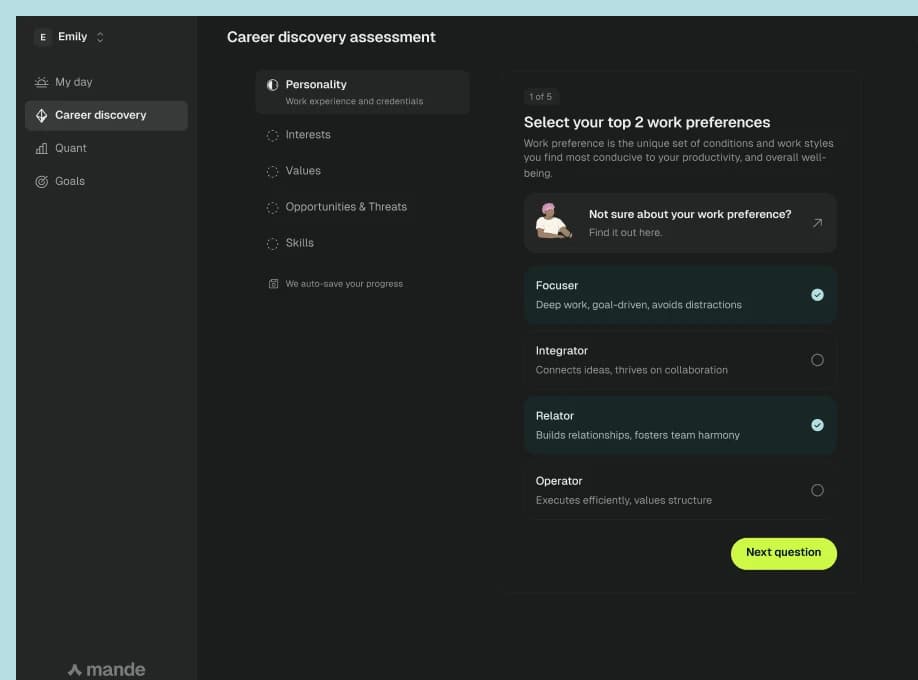Click the My day sunrise icon
This screenshot has width=918, height=680.
pos(41,82)
